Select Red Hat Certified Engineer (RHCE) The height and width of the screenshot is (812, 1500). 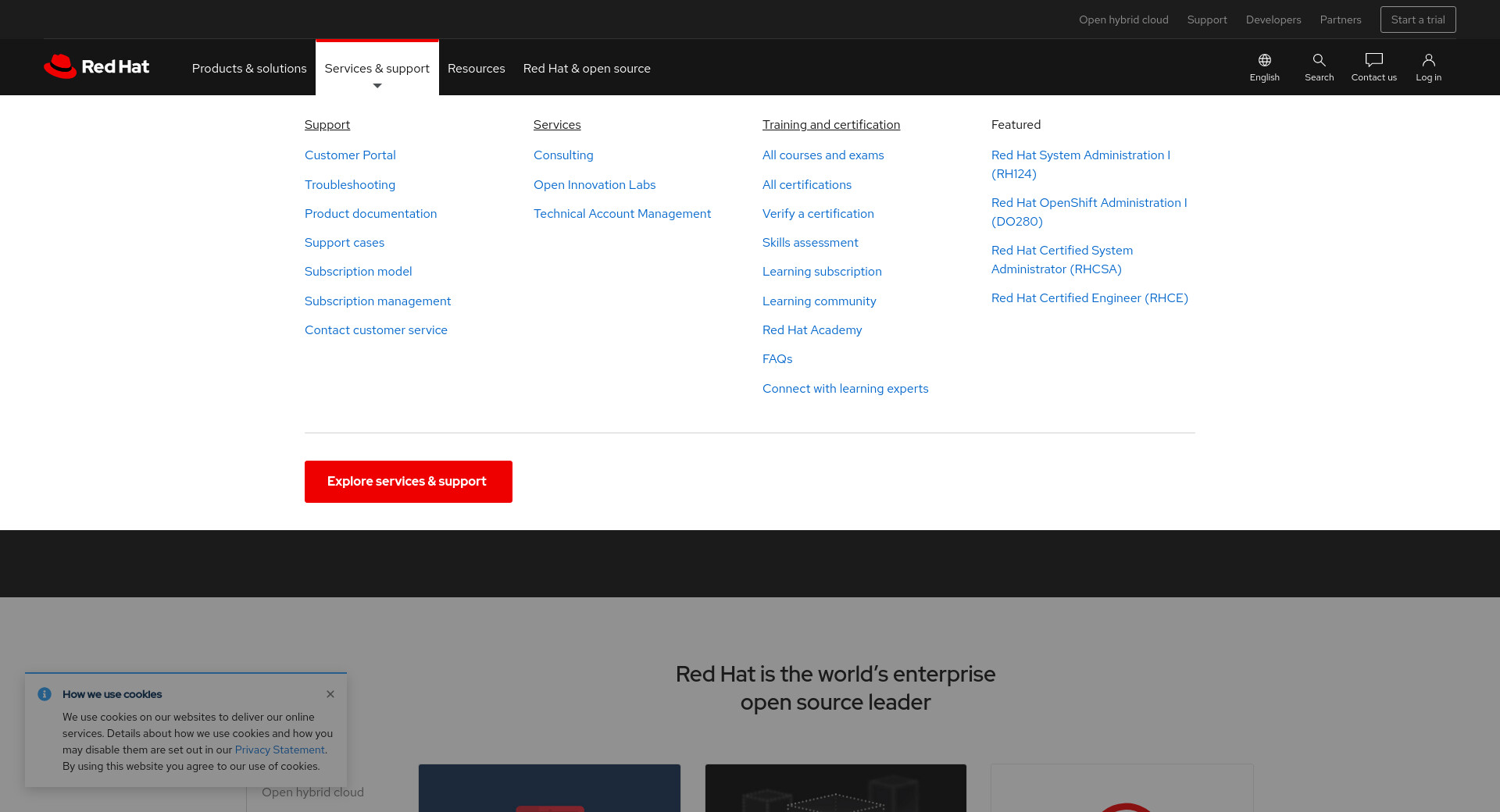[1089, 298]
